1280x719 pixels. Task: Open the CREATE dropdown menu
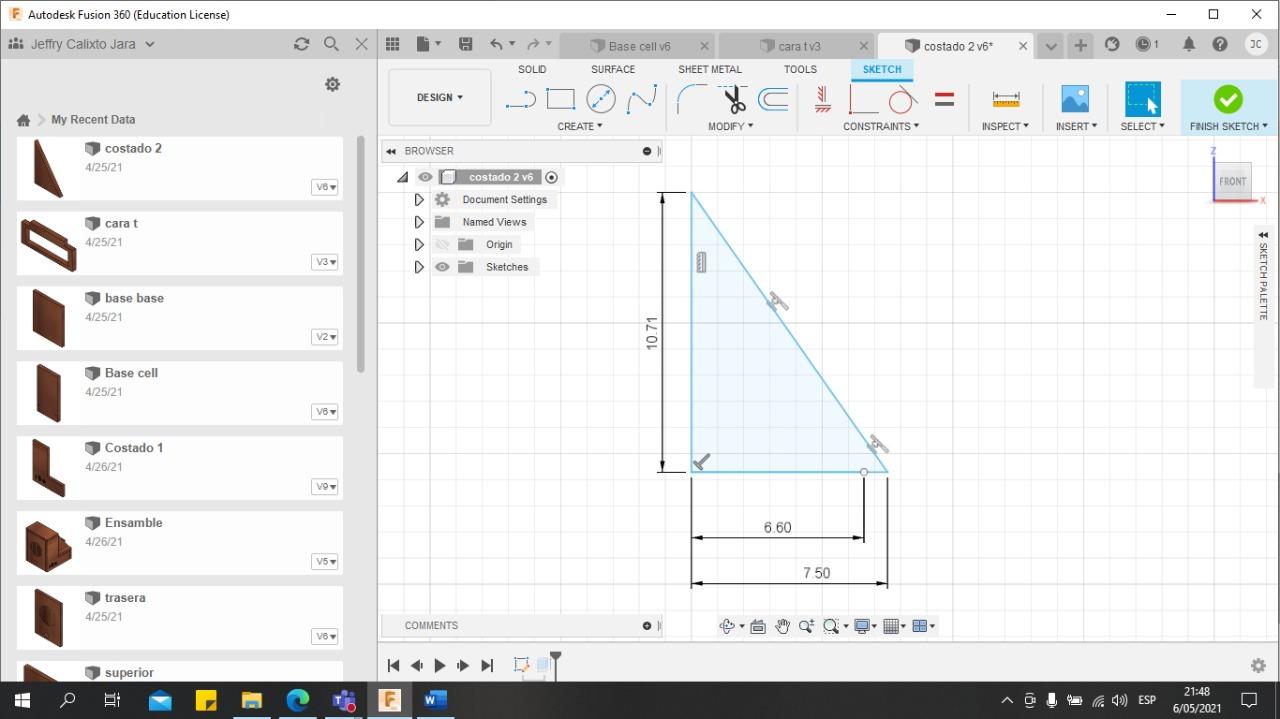click(580, 126)
